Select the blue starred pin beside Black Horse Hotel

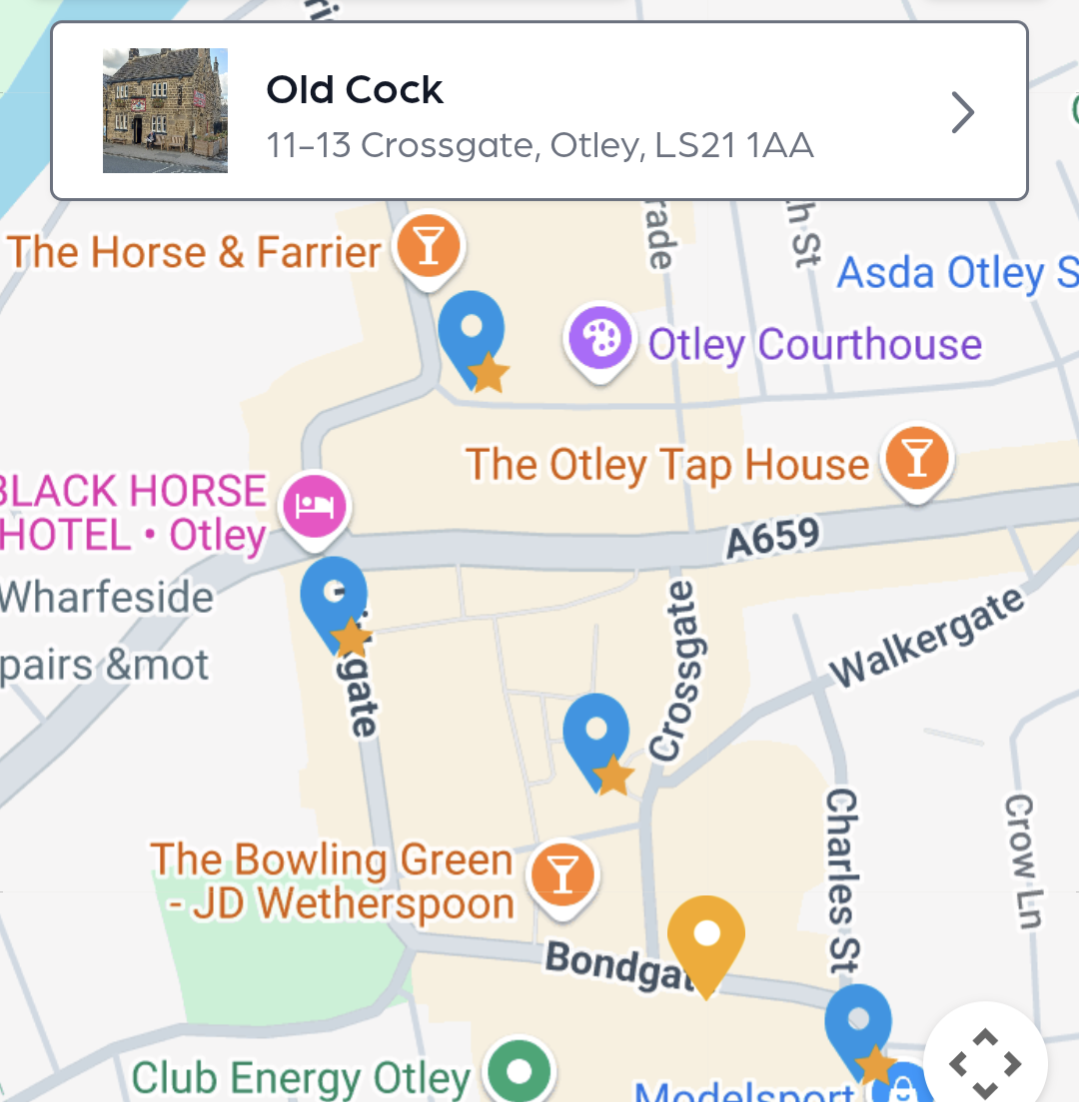[334, 597]
